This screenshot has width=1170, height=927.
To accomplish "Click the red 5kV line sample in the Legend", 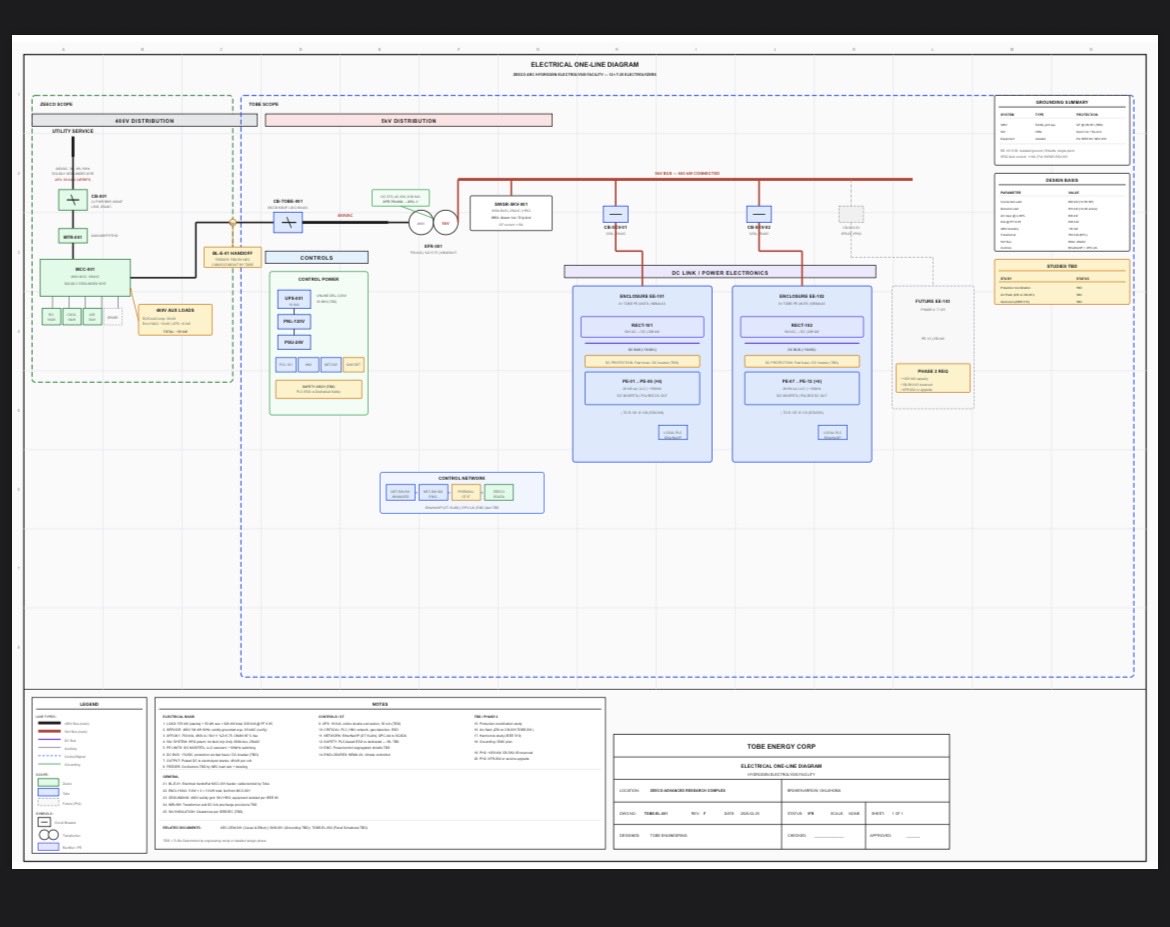I will coord(49,731).
